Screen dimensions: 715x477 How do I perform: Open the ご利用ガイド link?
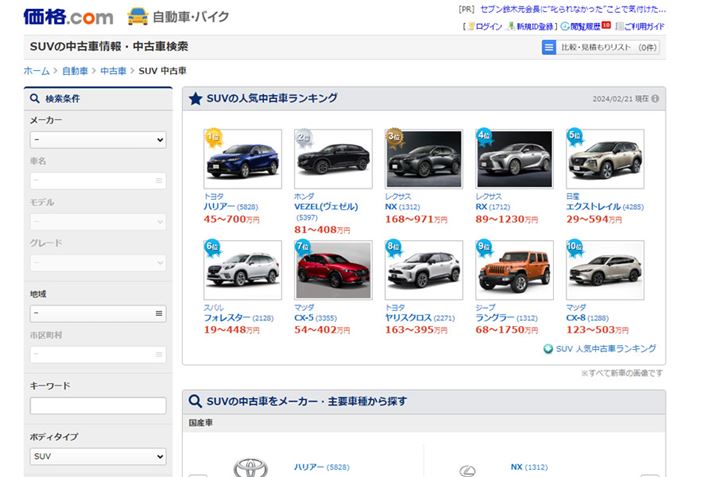644,26
